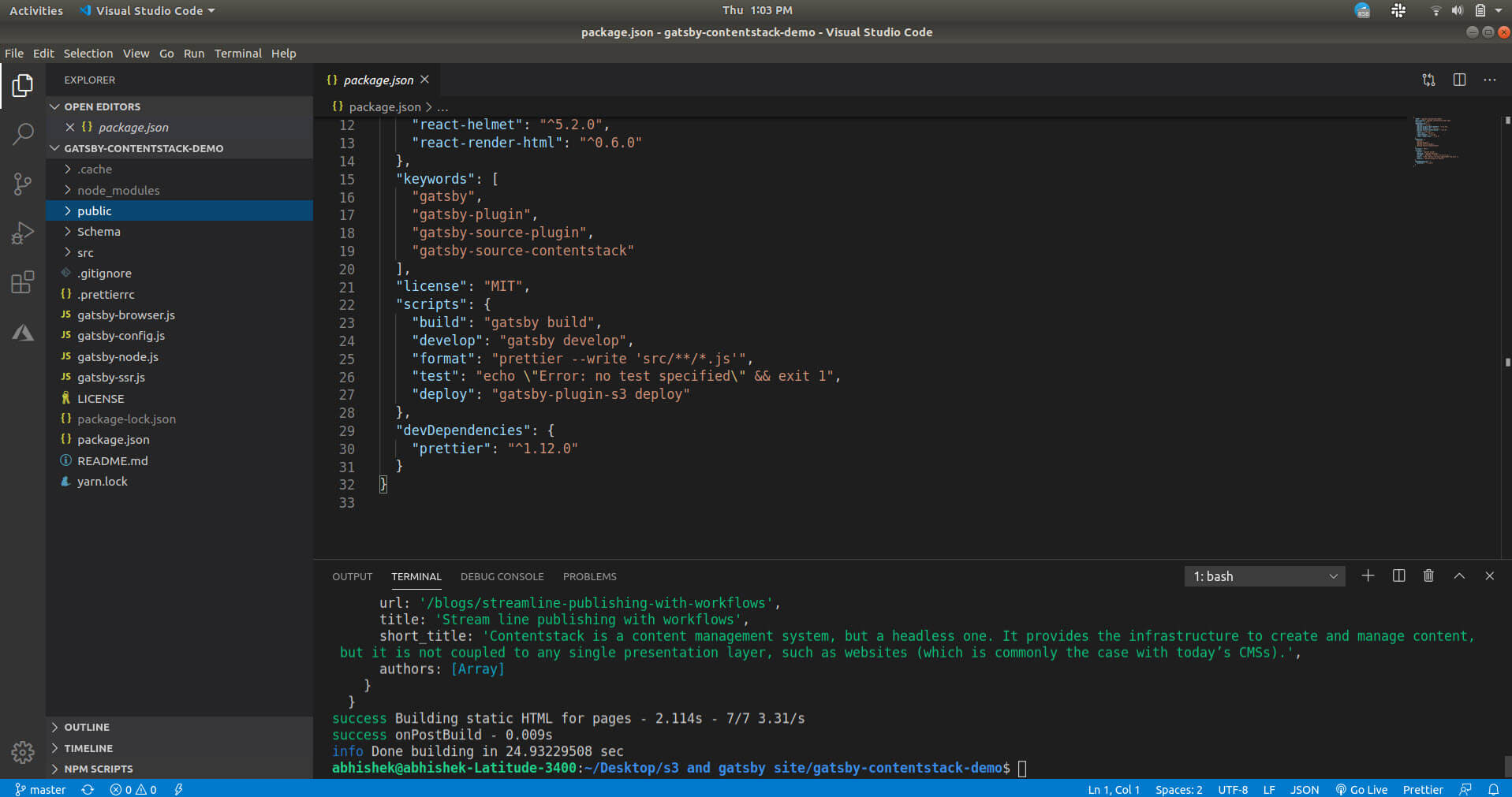Open the Edit menu
Viewport: 1512px width, 797px height.
tap(43, 53)
